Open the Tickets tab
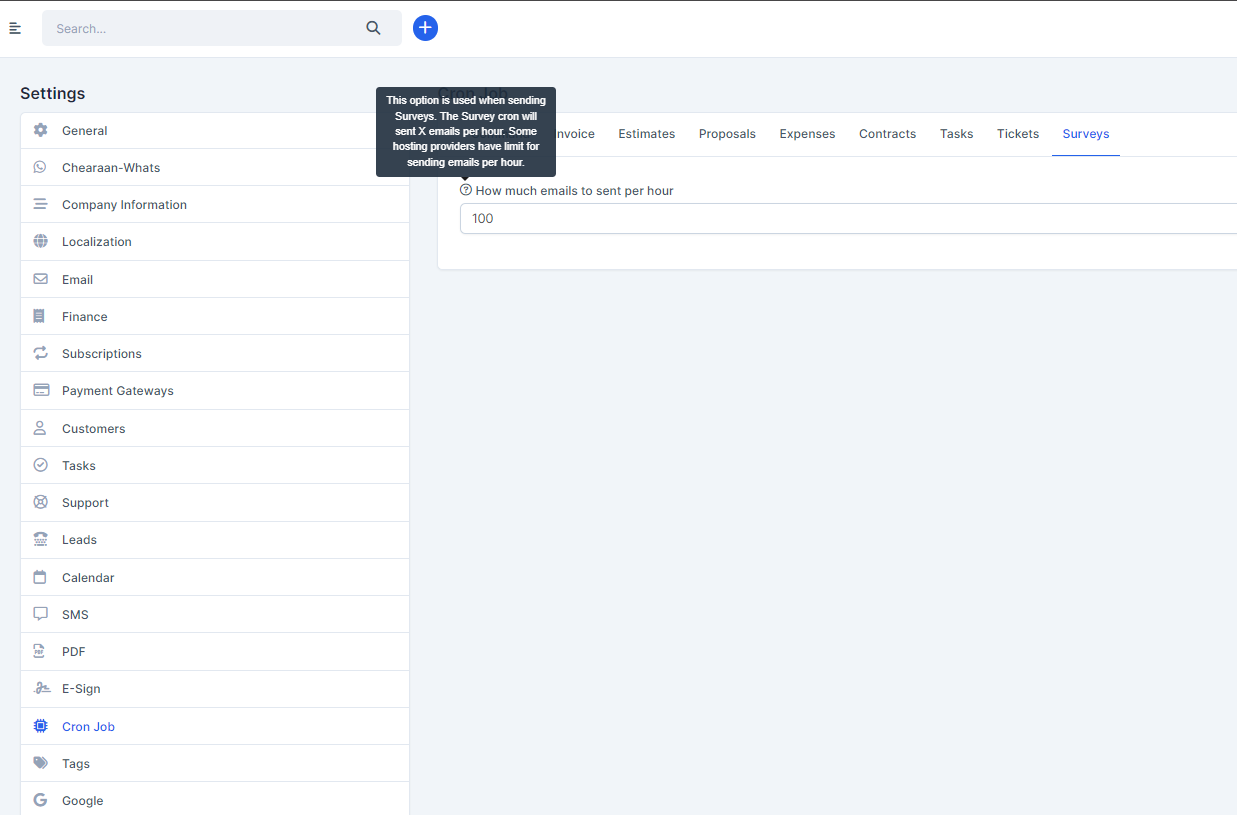Image resolution: width=1237 pixels, height=815 pixels. click(1017, 134)
